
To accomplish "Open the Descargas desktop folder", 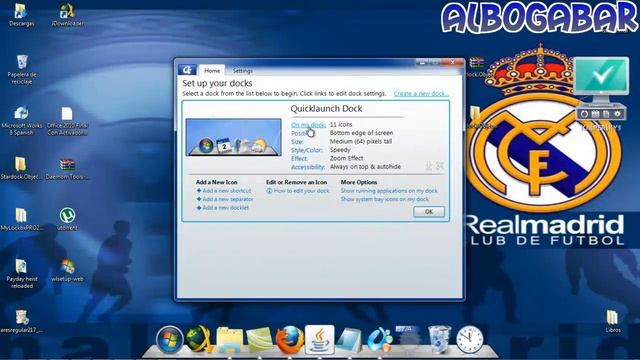I will click(21, 15).
